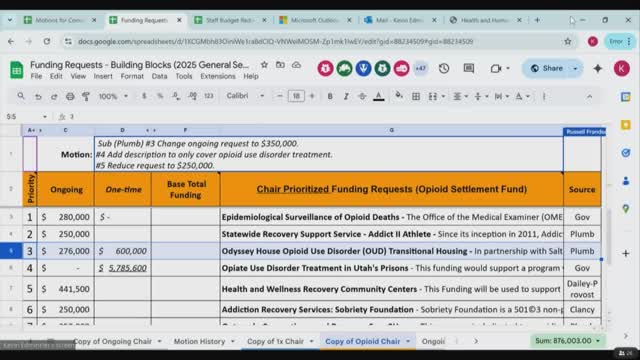Open text rotation dropdown
The image size is (640, 360).
click(522, 96)
